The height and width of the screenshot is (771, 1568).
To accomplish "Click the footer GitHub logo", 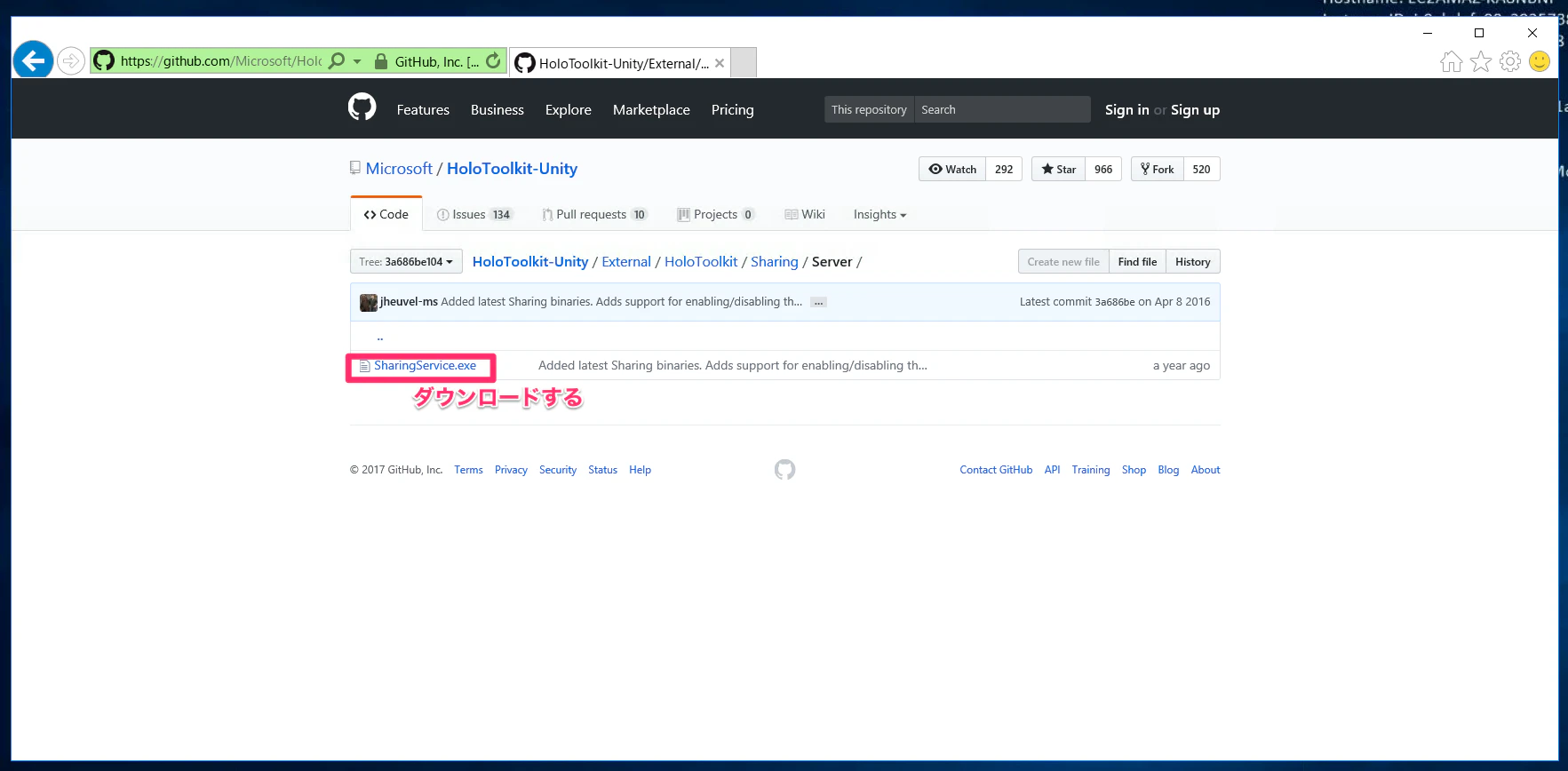I will click(x=784, y=469).
